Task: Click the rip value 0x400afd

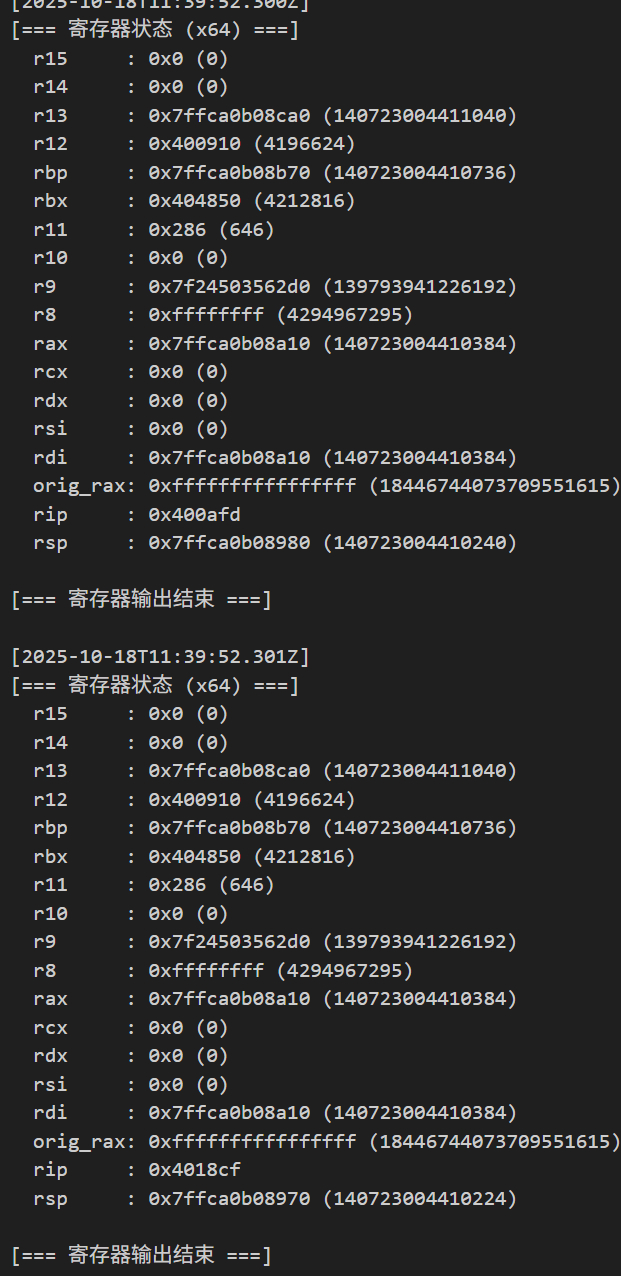Action: 194,515
